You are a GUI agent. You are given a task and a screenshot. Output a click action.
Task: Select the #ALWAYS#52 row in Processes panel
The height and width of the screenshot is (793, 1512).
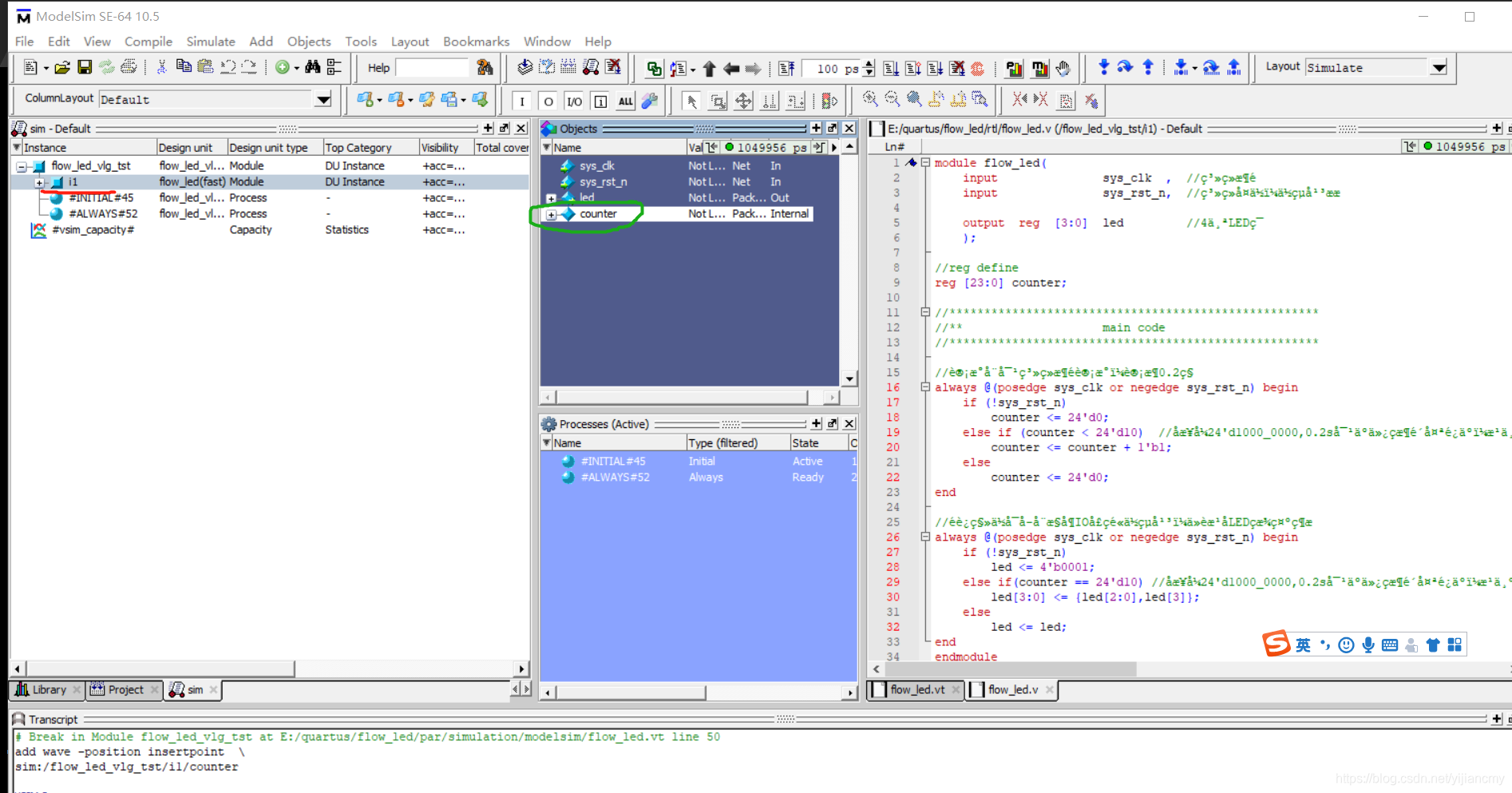click(699, 478)
